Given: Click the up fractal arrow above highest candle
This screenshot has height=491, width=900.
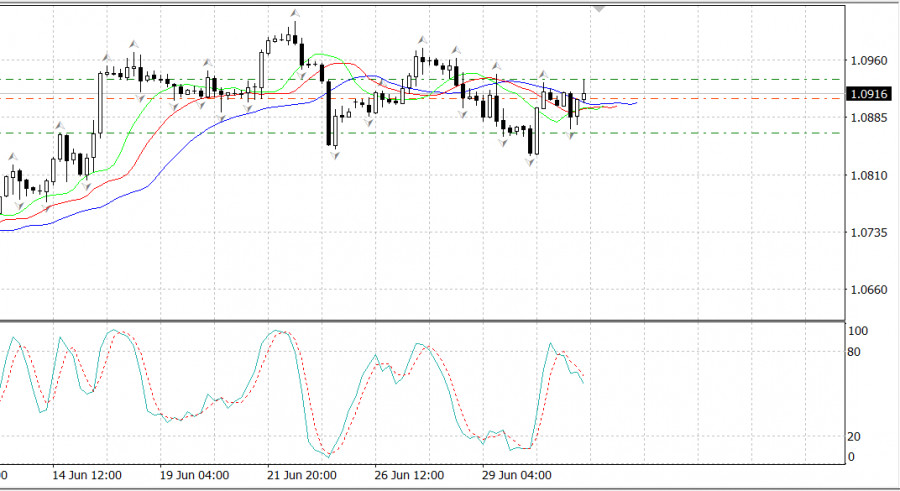Looking at the screenshot, I should pos(294,14).
